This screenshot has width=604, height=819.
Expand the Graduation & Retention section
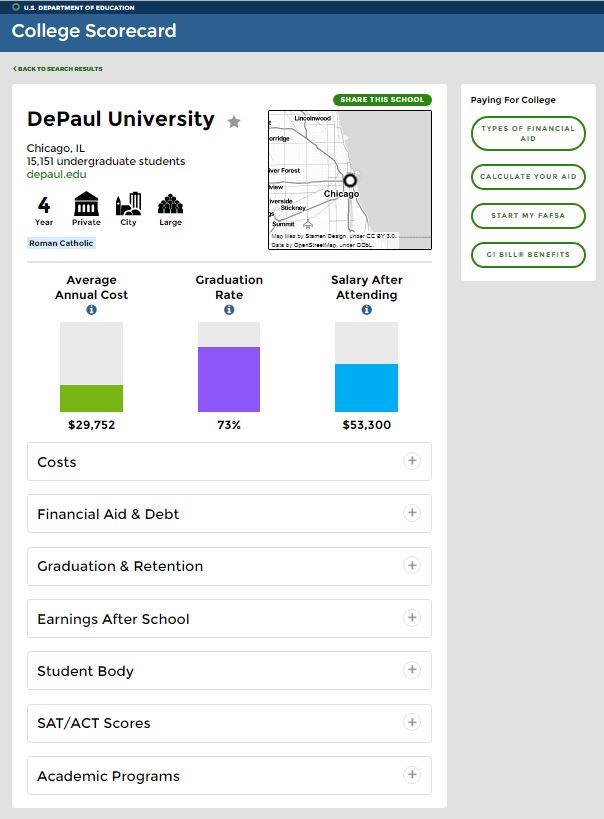229,566
